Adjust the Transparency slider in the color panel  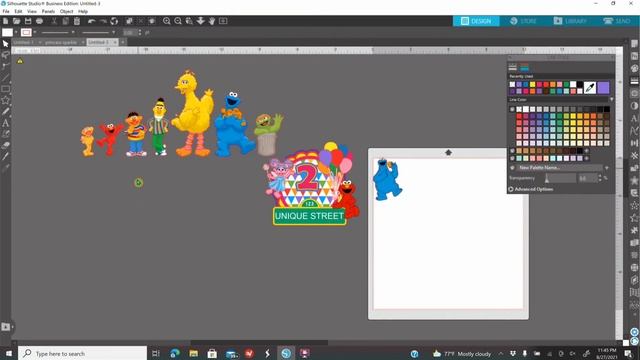pyautogui.click(x=560, y=178)
